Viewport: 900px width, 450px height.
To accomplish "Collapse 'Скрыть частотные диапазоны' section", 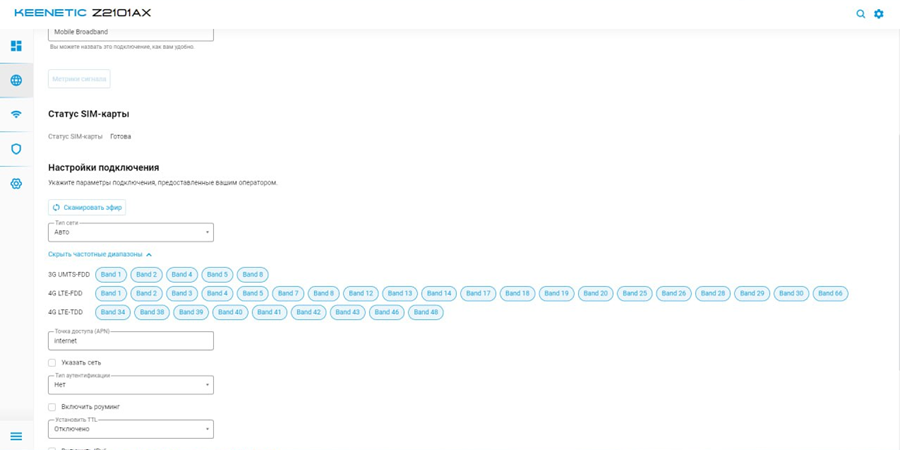I will tap(100, 255).
